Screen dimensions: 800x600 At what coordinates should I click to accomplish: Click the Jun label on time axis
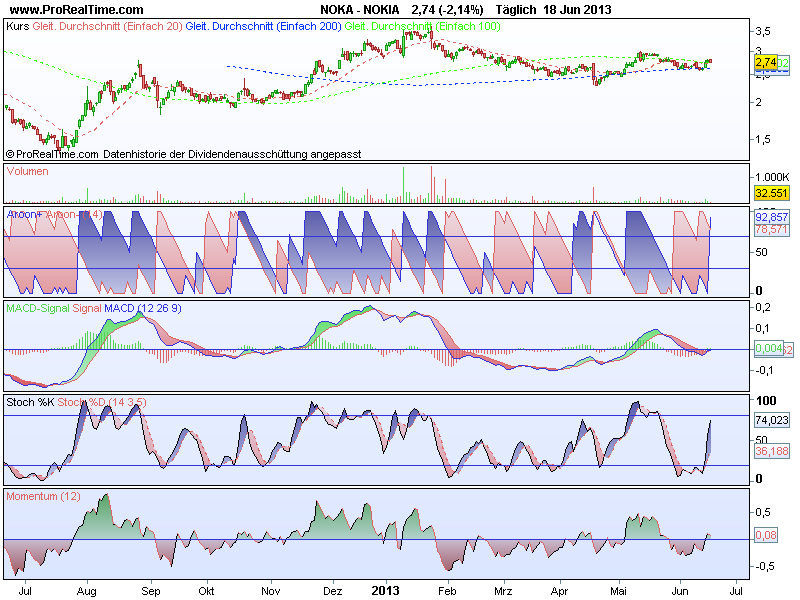tap(680, 591)
